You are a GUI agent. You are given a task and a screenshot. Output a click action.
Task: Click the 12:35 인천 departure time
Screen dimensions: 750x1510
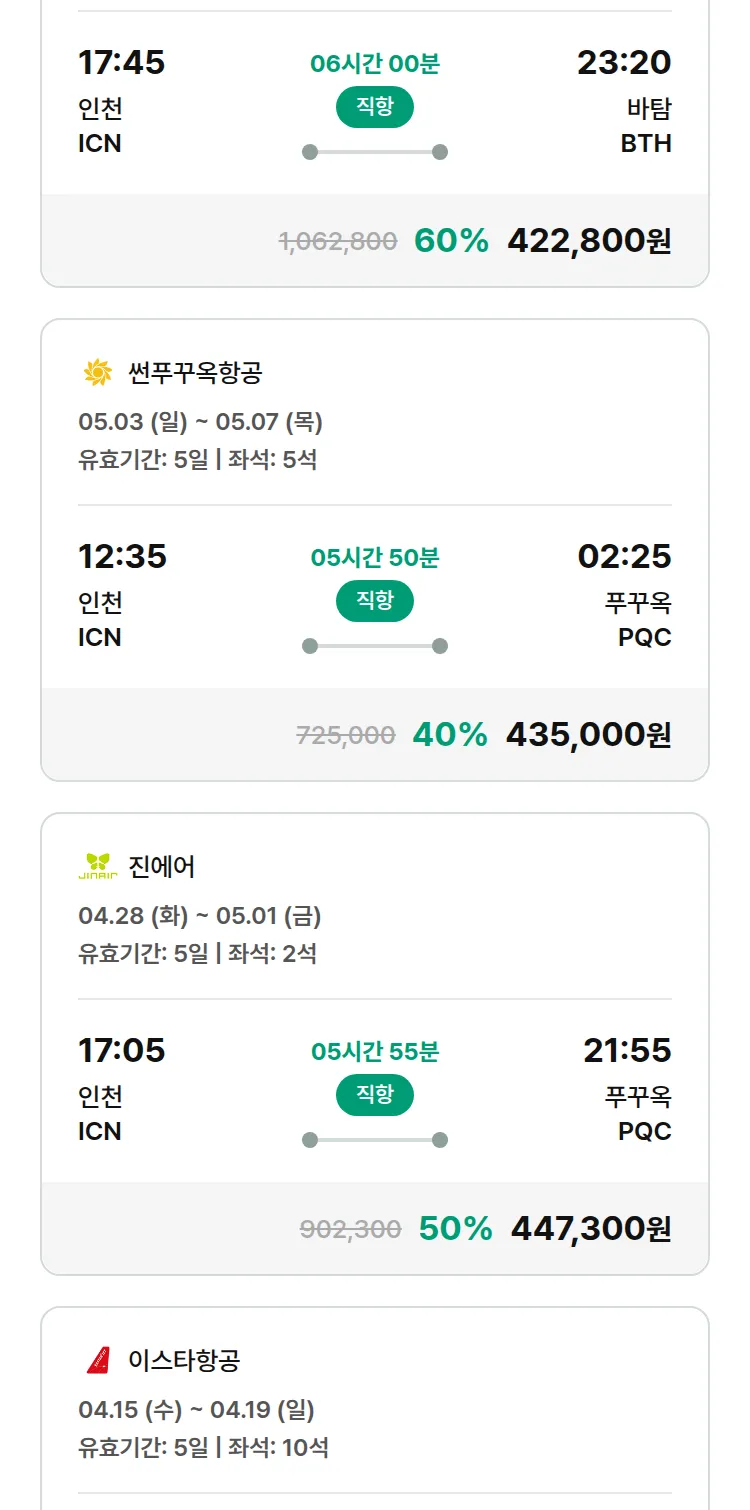pos(122,556)
